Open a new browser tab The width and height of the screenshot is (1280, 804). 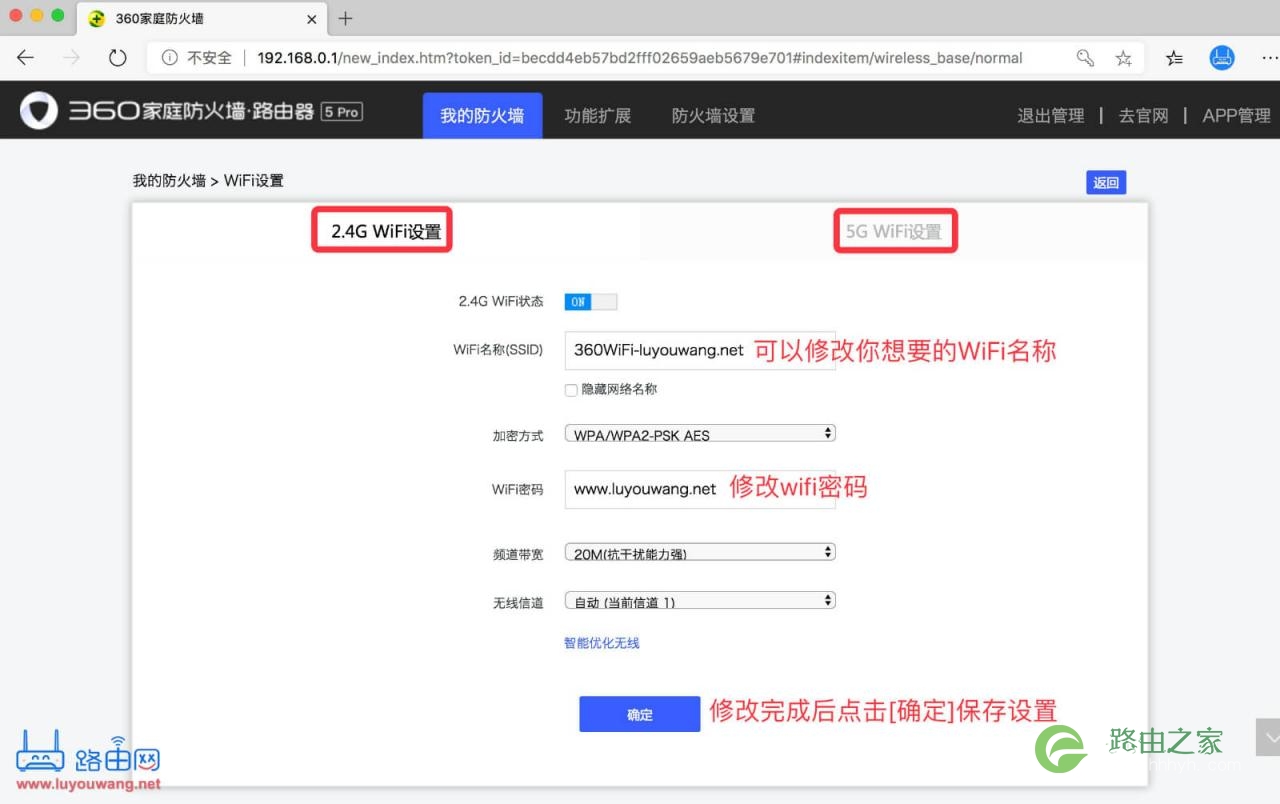coord(346,18)
